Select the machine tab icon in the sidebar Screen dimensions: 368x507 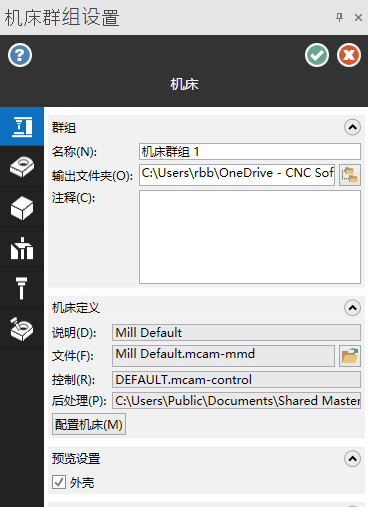click(x=22, y=127)
